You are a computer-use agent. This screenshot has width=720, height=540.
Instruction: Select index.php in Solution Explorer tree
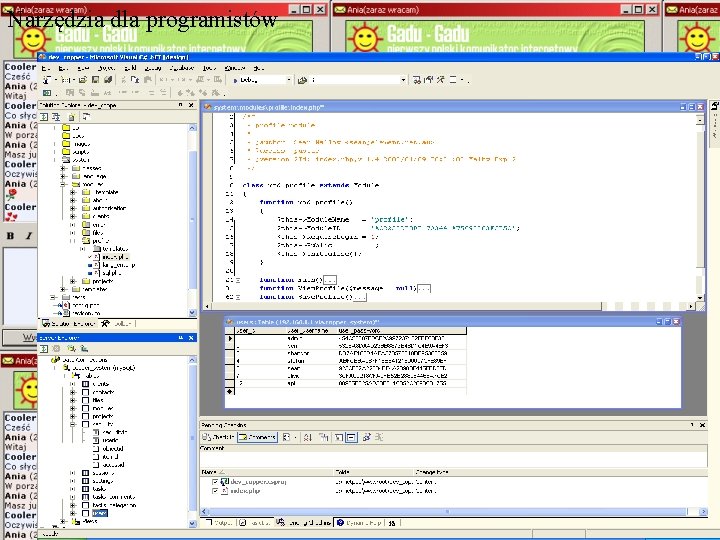coord(115,257)
